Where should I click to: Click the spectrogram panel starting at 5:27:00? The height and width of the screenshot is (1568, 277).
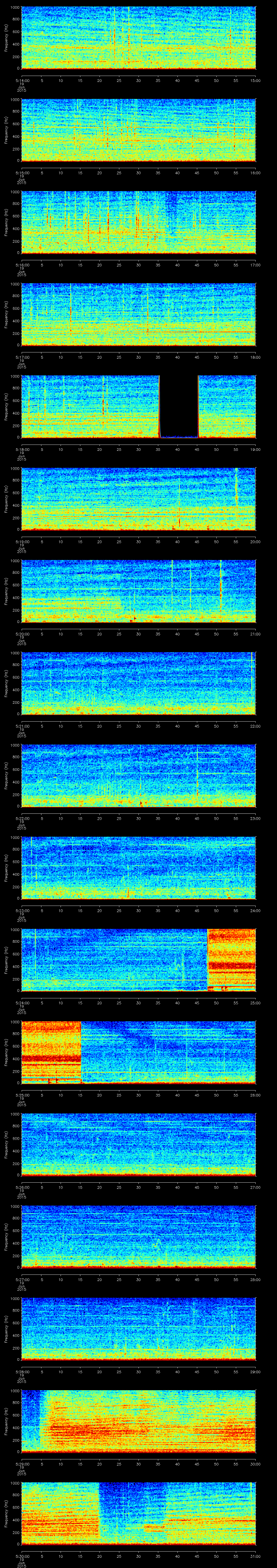[x=138, y=1237]
